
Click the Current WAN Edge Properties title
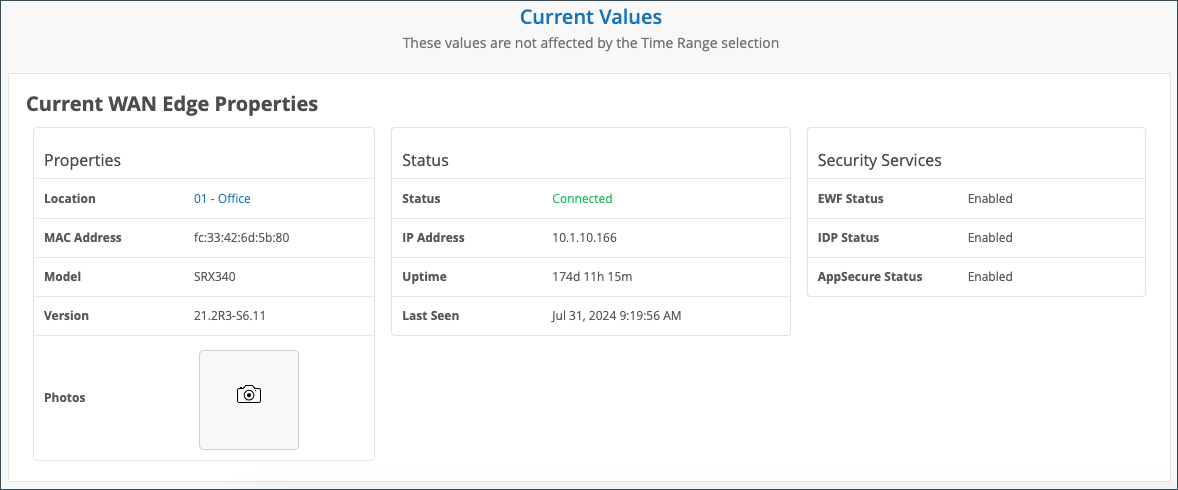pyautogui.click(x=172, y=104)
